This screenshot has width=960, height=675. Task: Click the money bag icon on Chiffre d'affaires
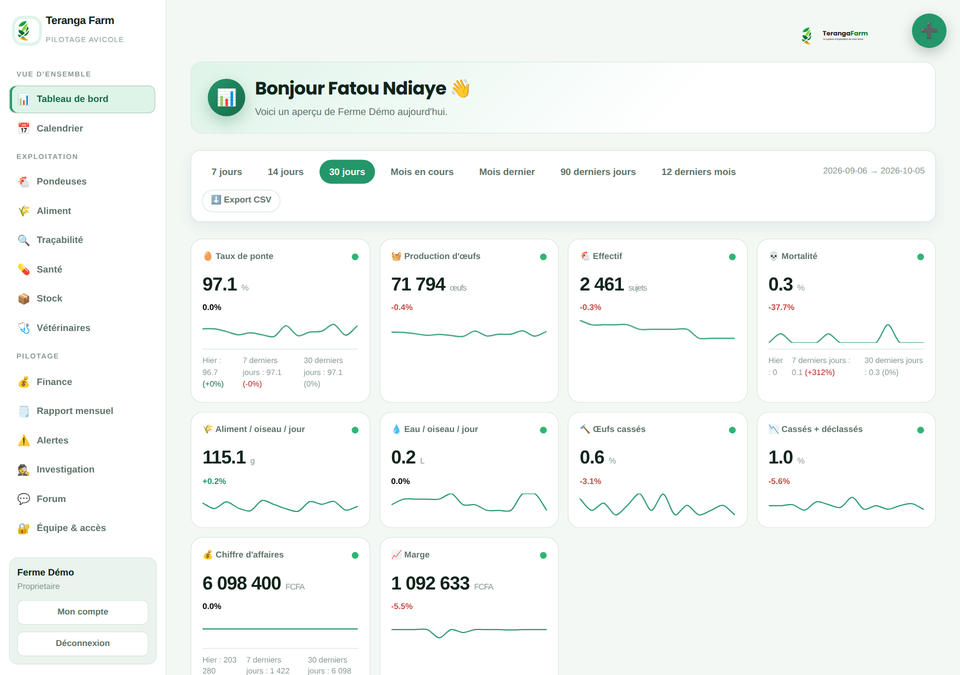pyautogui.click(x=208, y=555)
